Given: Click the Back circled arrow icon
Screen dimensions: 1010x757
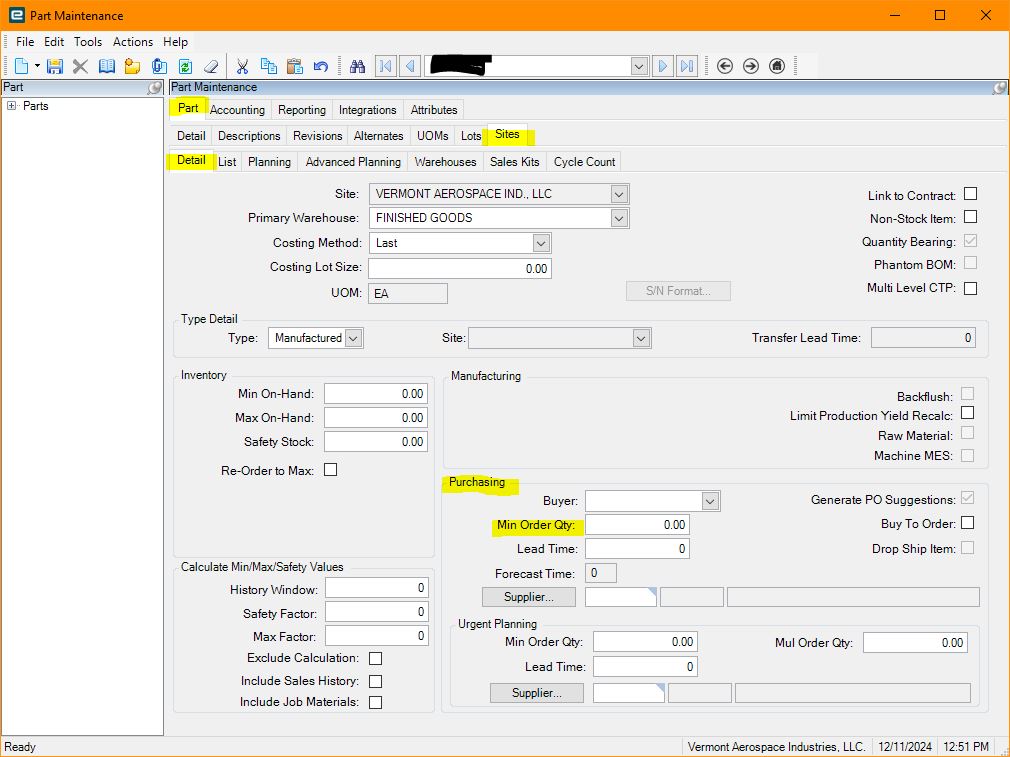Looking at the screenshot, I should coord(725,66).
